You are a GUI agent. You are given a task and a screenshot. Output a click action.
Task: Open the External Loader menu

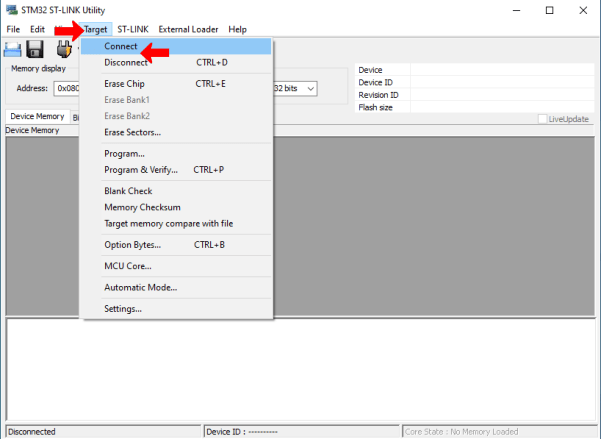coord(188,29)
